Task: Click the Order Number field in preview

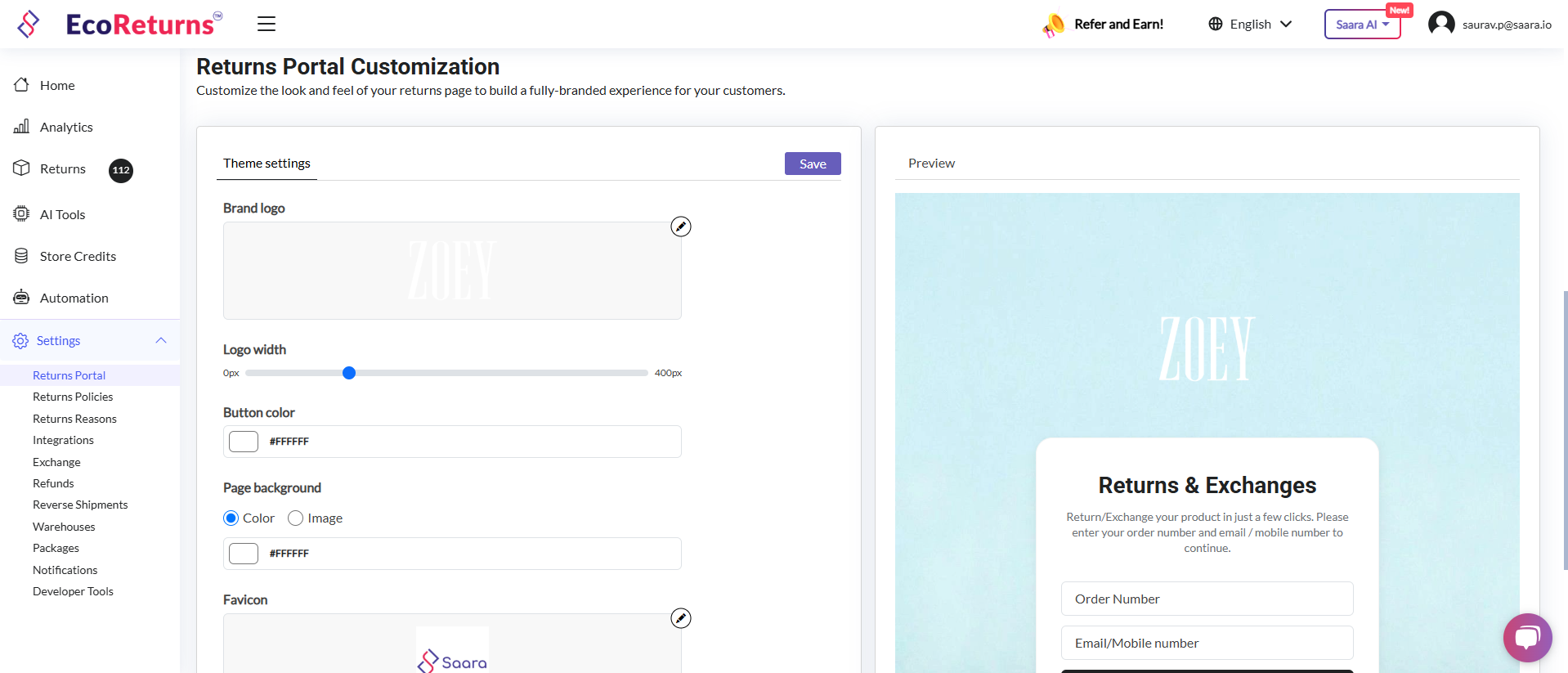Action: (x=1207, y=599)
